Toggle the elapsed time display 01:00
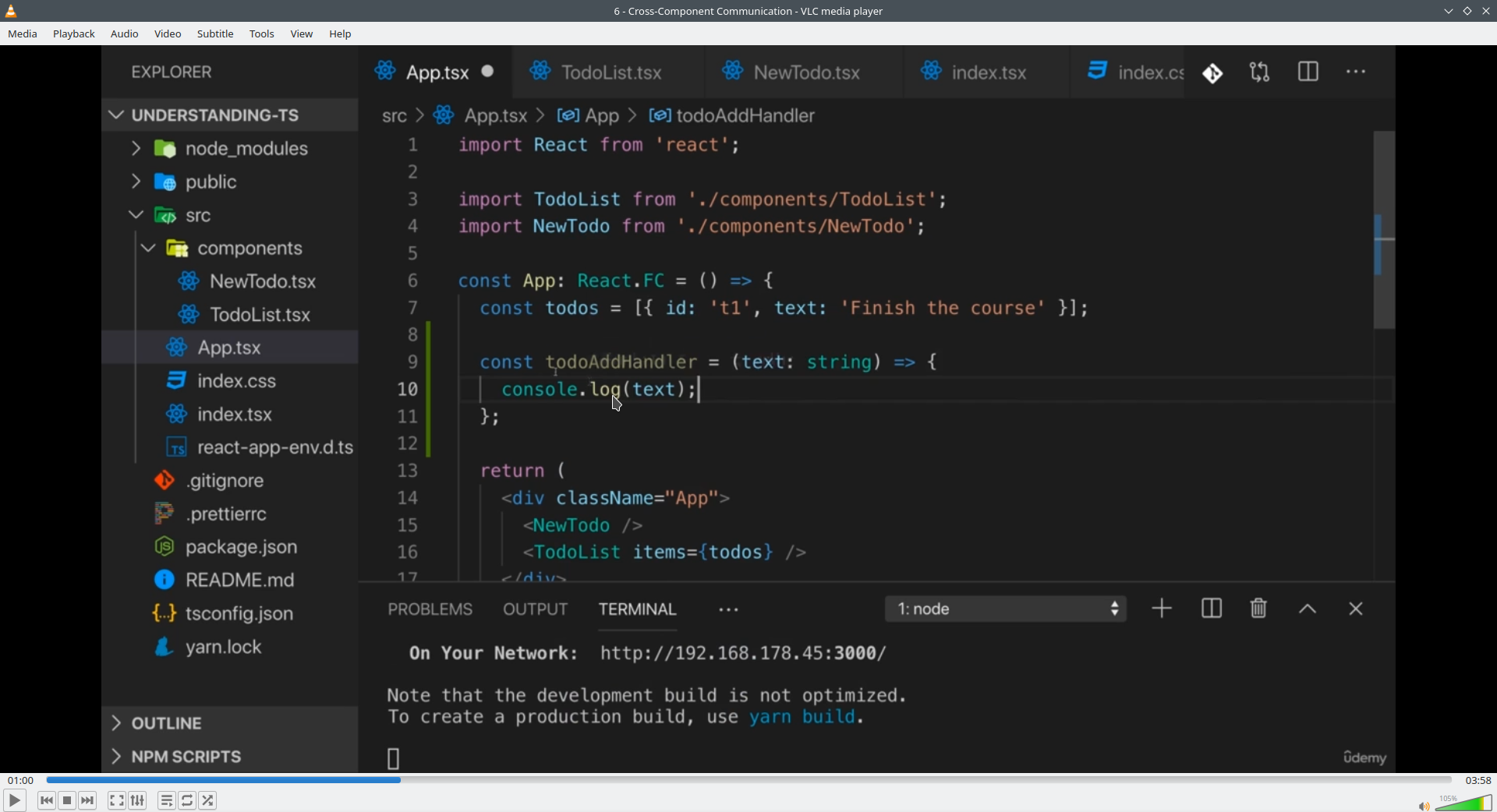 point(21,780)
